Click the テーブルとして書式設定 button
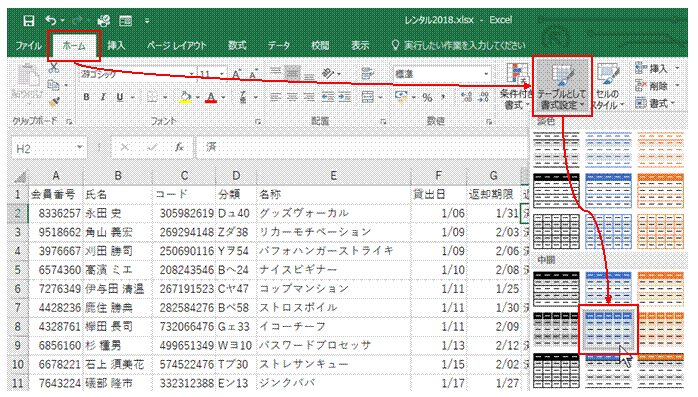The height and width of the screenshot is (397, 698). tap(562, 86)
